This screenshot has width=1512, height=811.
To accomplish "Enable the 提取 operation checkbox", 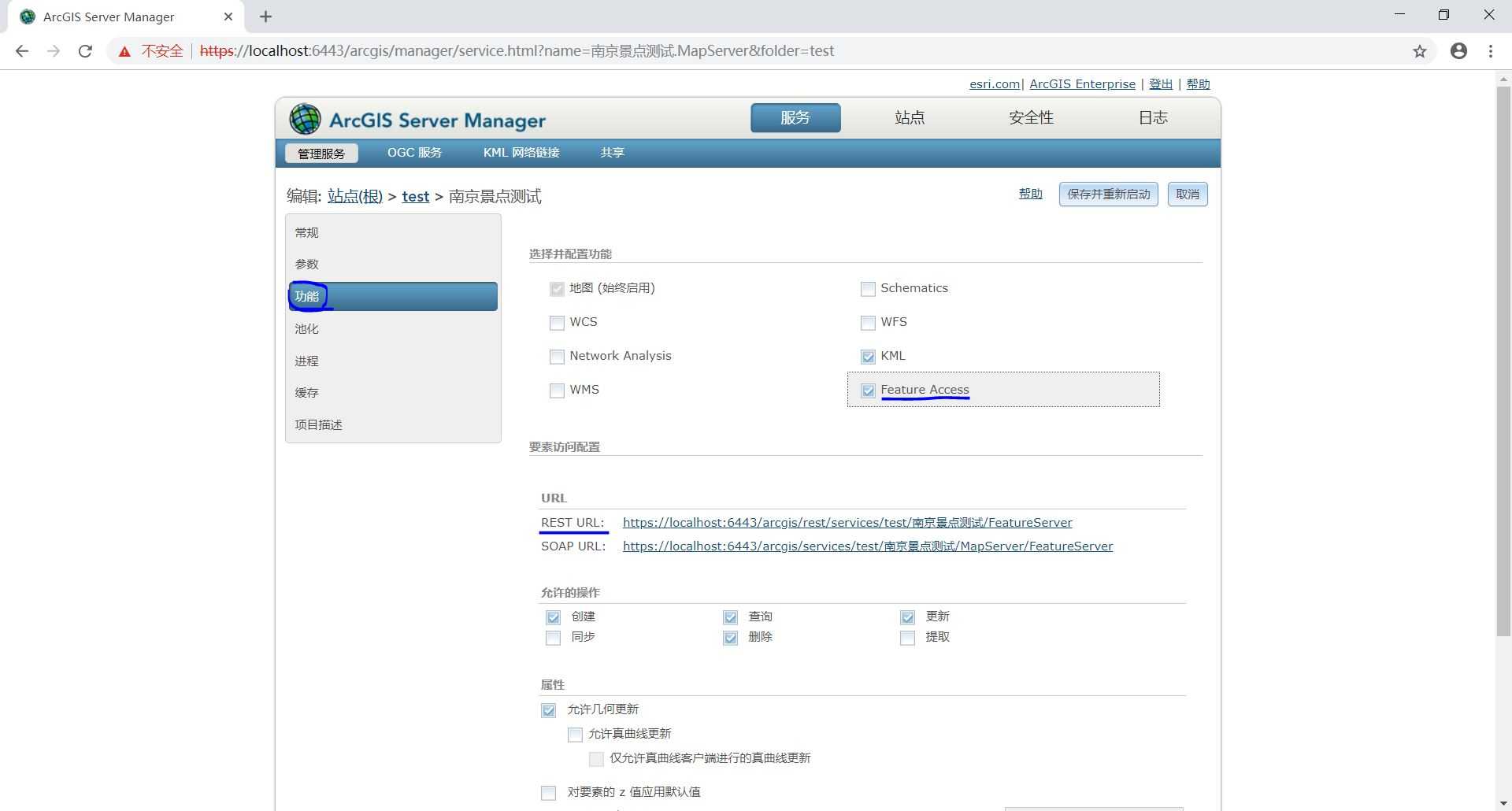I will pos(907,638).
